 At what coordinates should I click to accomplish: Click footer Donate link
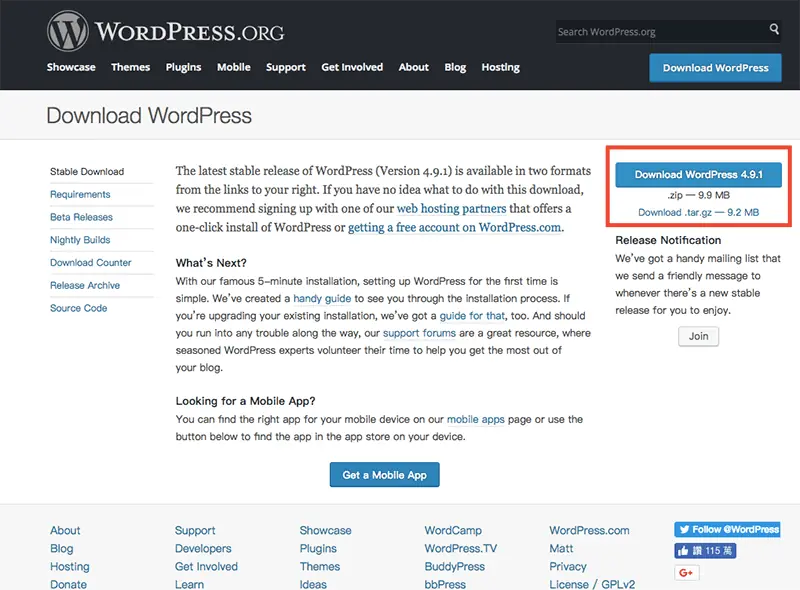click(x=68, y=584)
